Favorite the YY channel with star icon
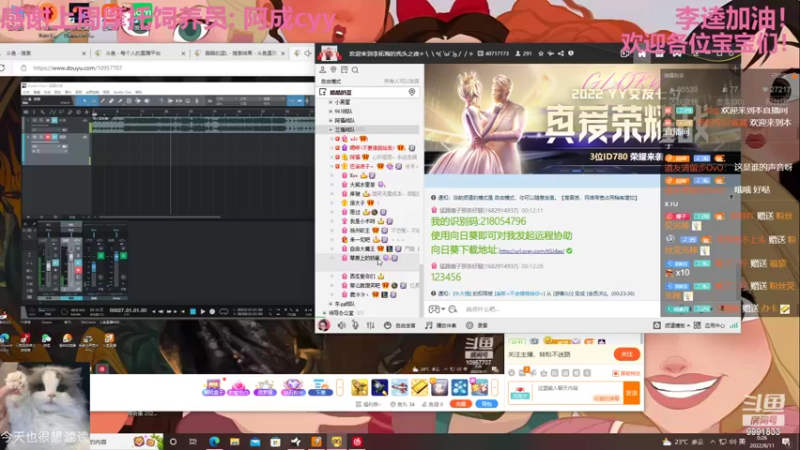Screen dimensions: 800x450 click(541, 53)
